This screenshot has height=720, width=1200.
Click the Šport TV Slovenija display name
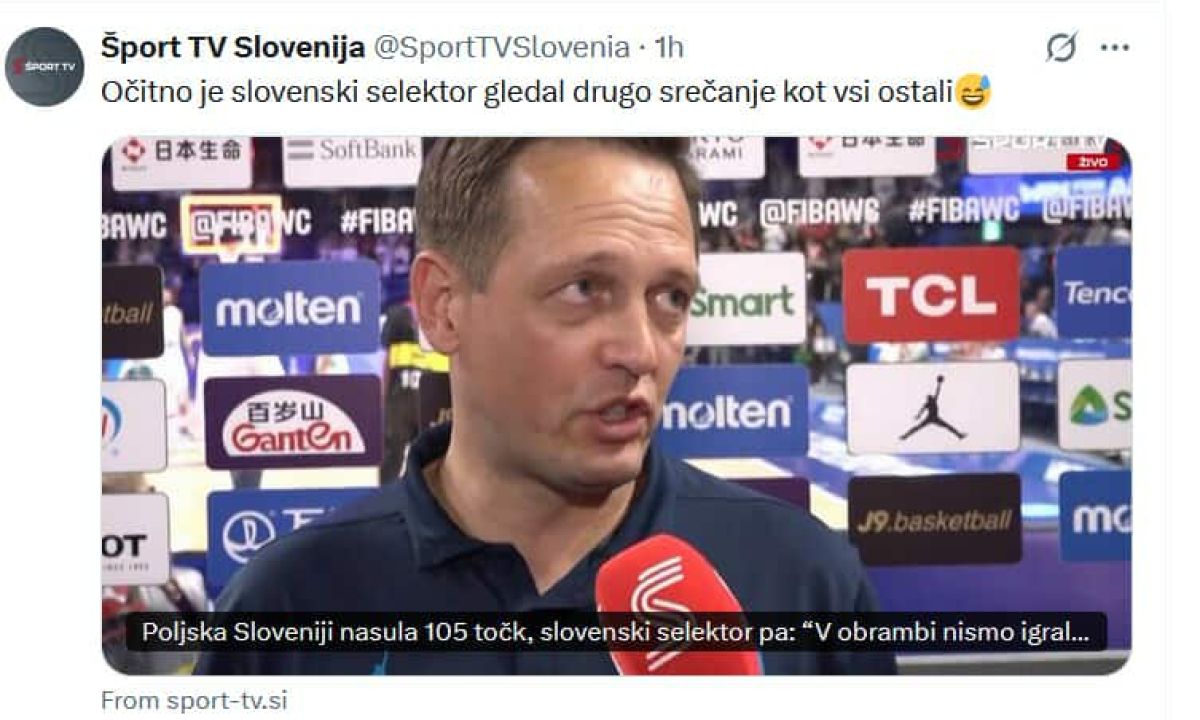pos(233,46)
